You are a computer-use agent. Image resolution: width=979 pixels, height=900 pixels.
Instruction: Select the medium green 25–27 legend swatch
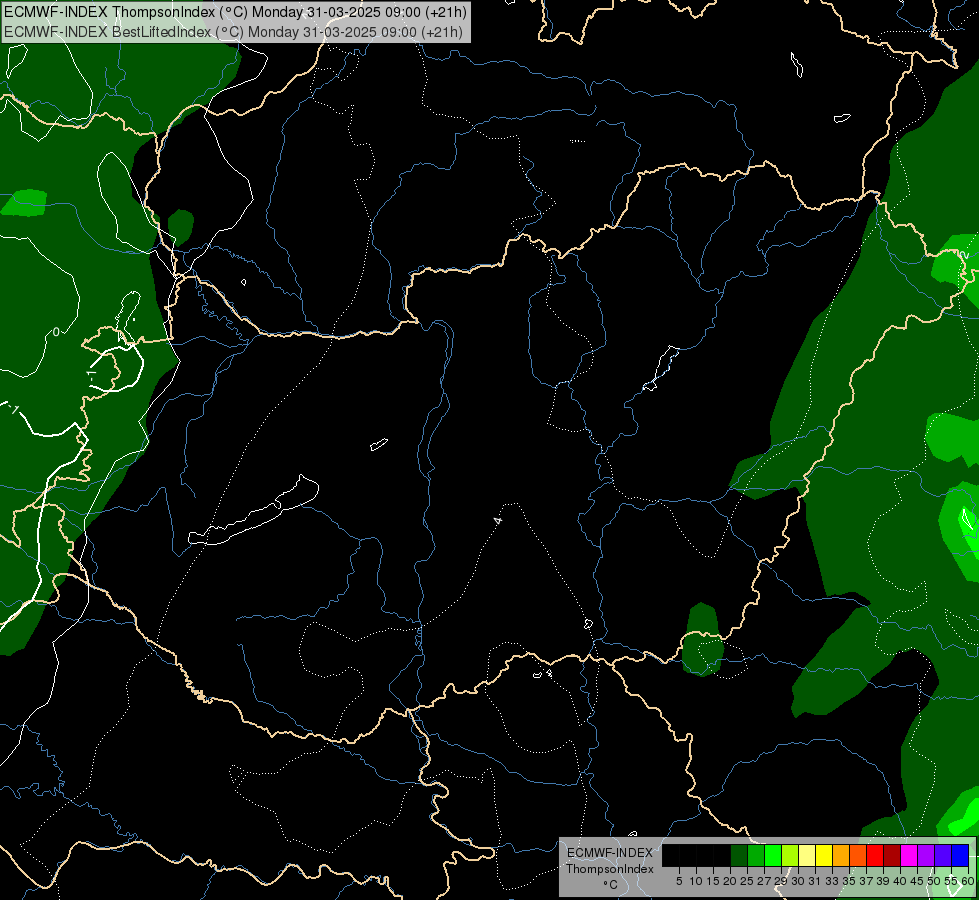click(x=756, y=855)
